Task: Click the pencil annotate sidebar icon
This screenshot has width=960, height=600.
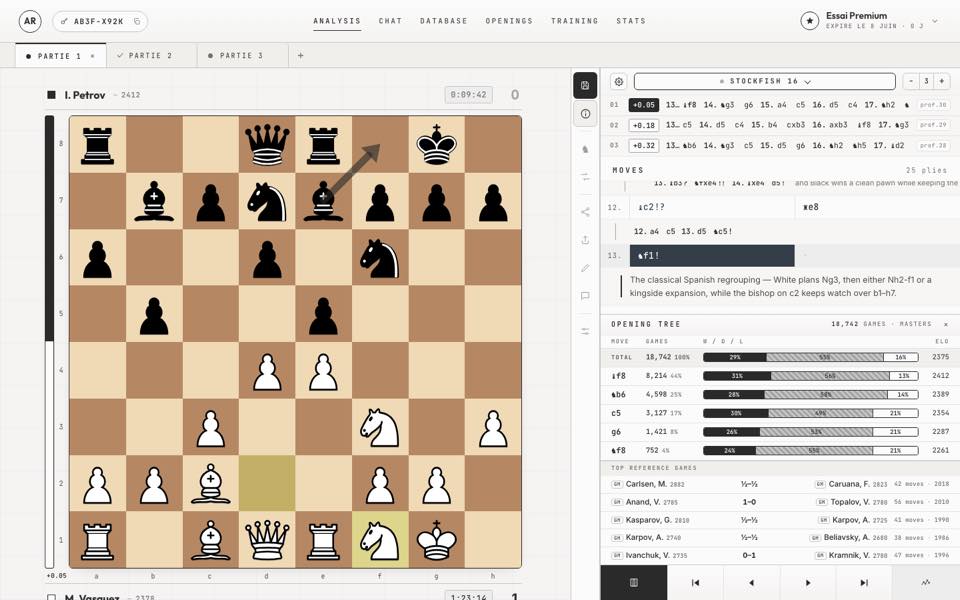Action: [x=585, y=268]
